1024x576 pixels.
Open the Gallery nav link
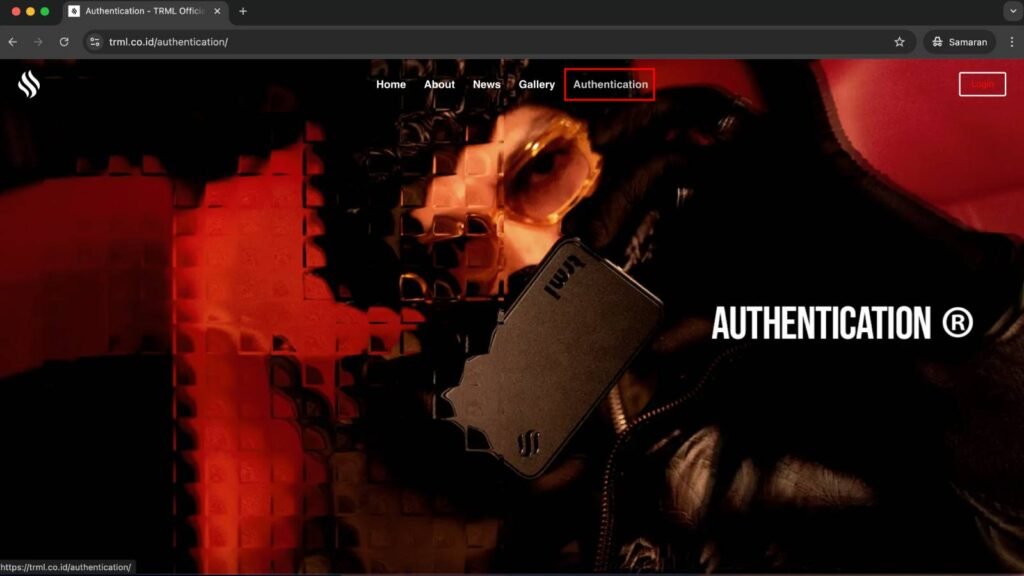[537, 84]
